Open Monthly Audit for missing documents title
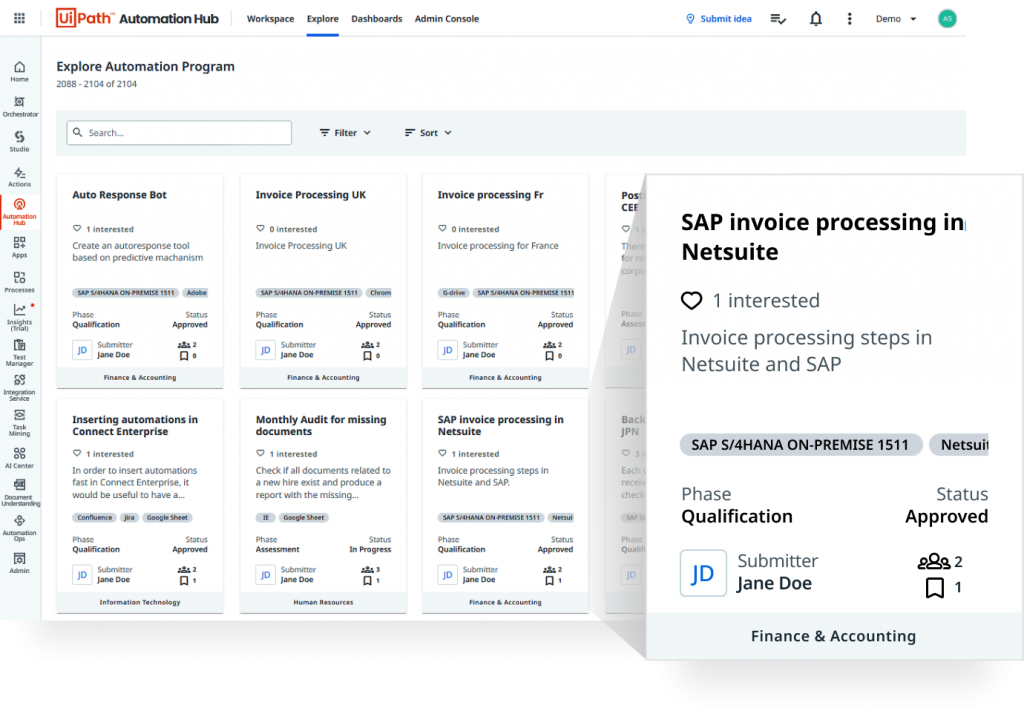The image size is (1024, 720). pos(321,425)
